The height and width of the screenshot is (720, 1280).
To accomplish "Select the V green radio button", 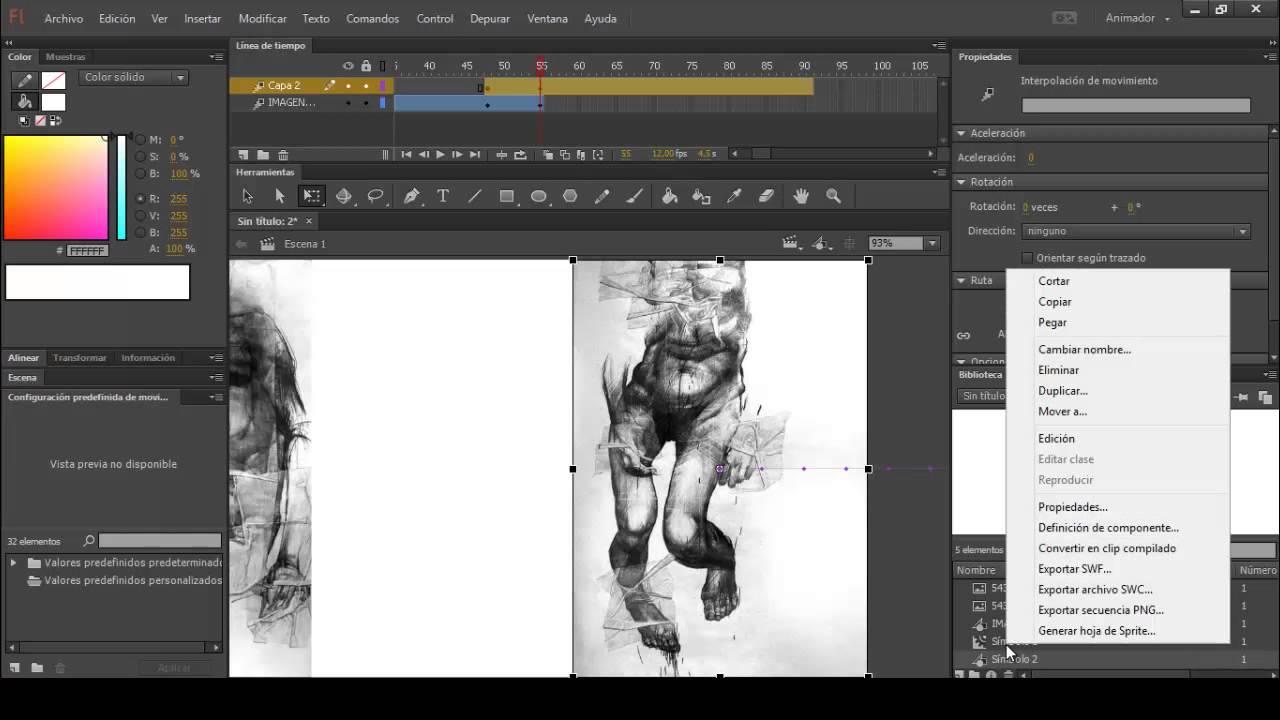I will click(140, 216).
